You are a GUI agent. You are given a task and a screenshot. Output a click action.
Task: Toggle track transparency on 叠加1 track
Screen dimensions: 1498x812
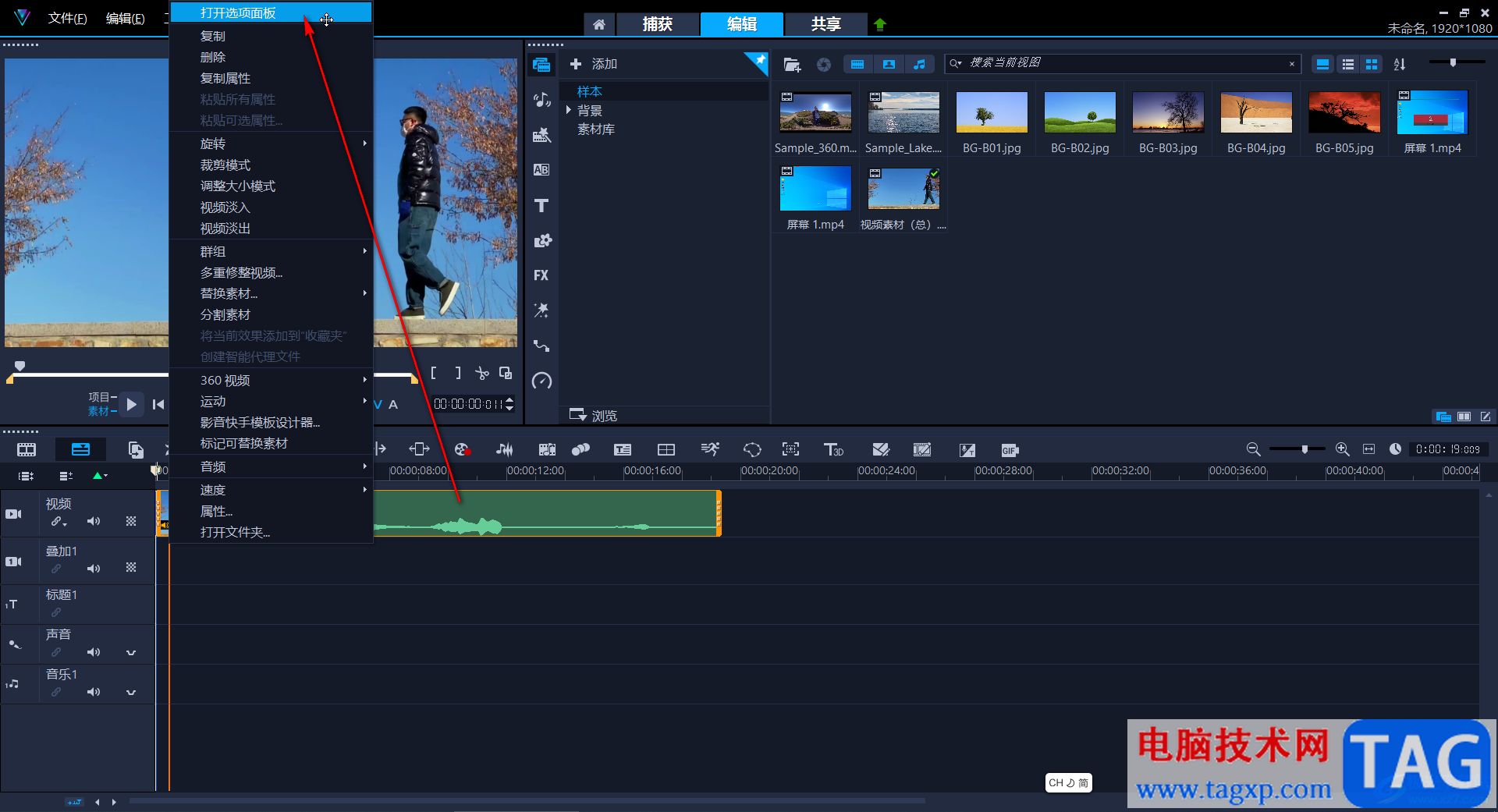pyautogui.click(x=131, y=568)
